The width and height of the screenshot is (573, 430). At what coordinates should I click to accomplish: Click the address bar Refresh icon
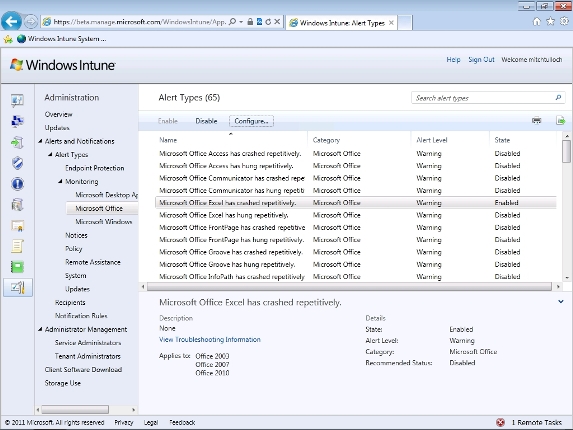point(268,22)
